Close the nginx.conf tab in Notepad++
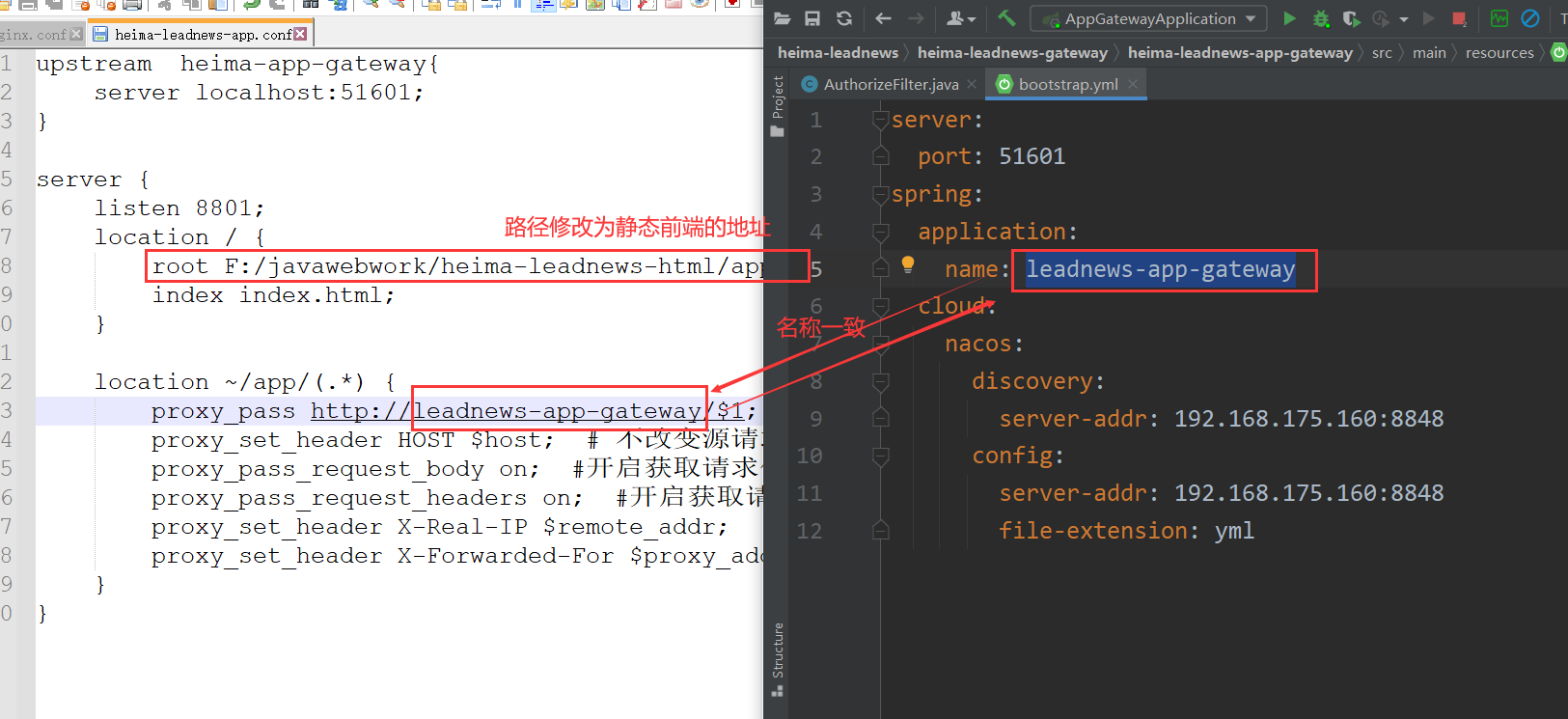The height and width of the screenshot is (719, 1568). click(x=76, y=34)
